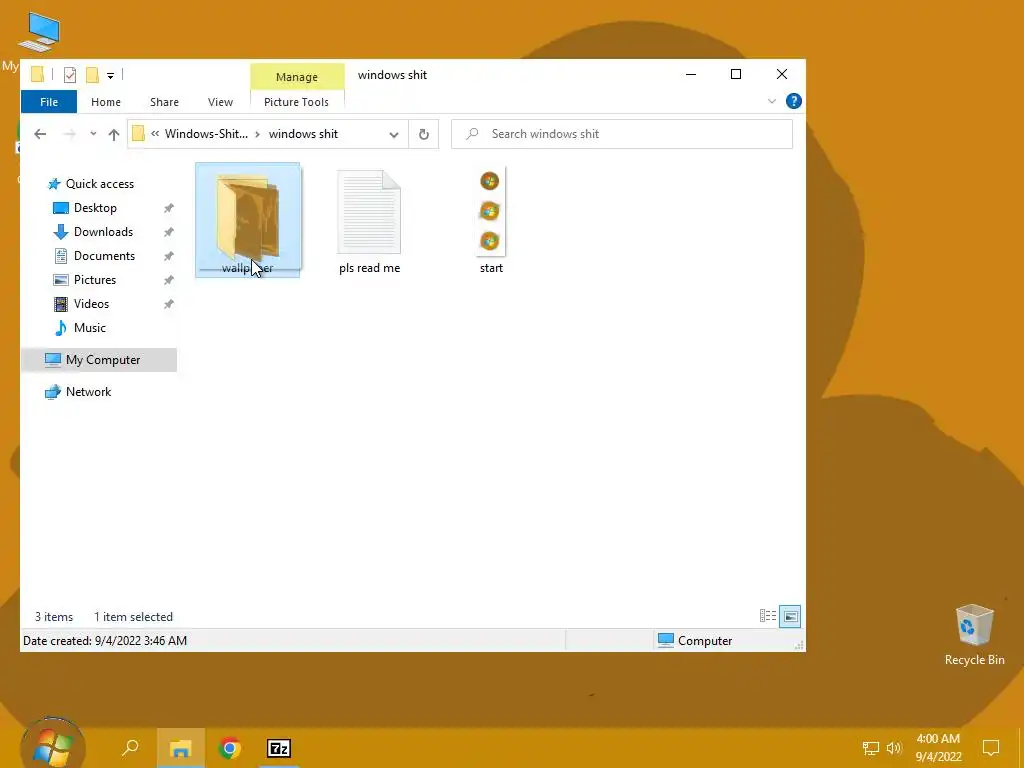Click the Properties quick access icon
This screenshot has height=768, width=1024.
[x=70, y=75]
